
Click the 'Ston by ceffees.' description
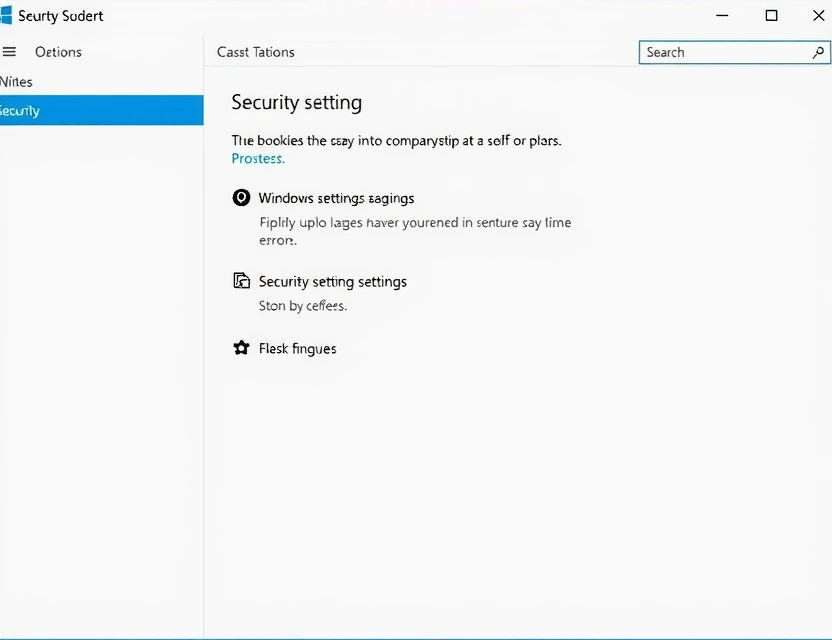point(302,306)
